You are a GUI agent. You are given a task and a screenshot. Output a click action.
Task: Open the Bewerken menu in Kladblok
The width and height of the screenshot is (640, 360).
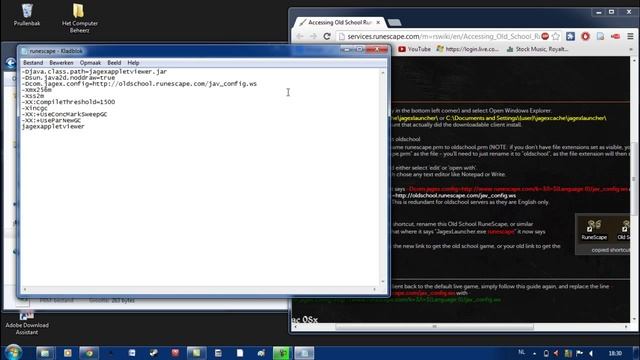pyautogui.click(x=61, y=63)
